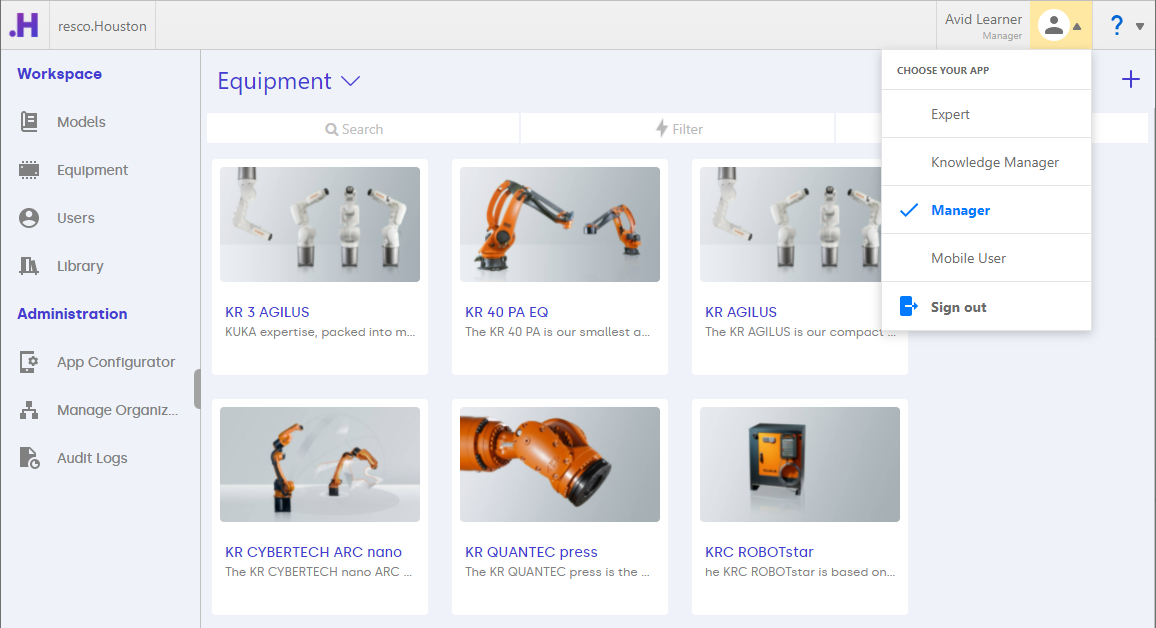
Task: Open Audit Logs document icon
Action: pyautogui.click(x=29, y=458)
